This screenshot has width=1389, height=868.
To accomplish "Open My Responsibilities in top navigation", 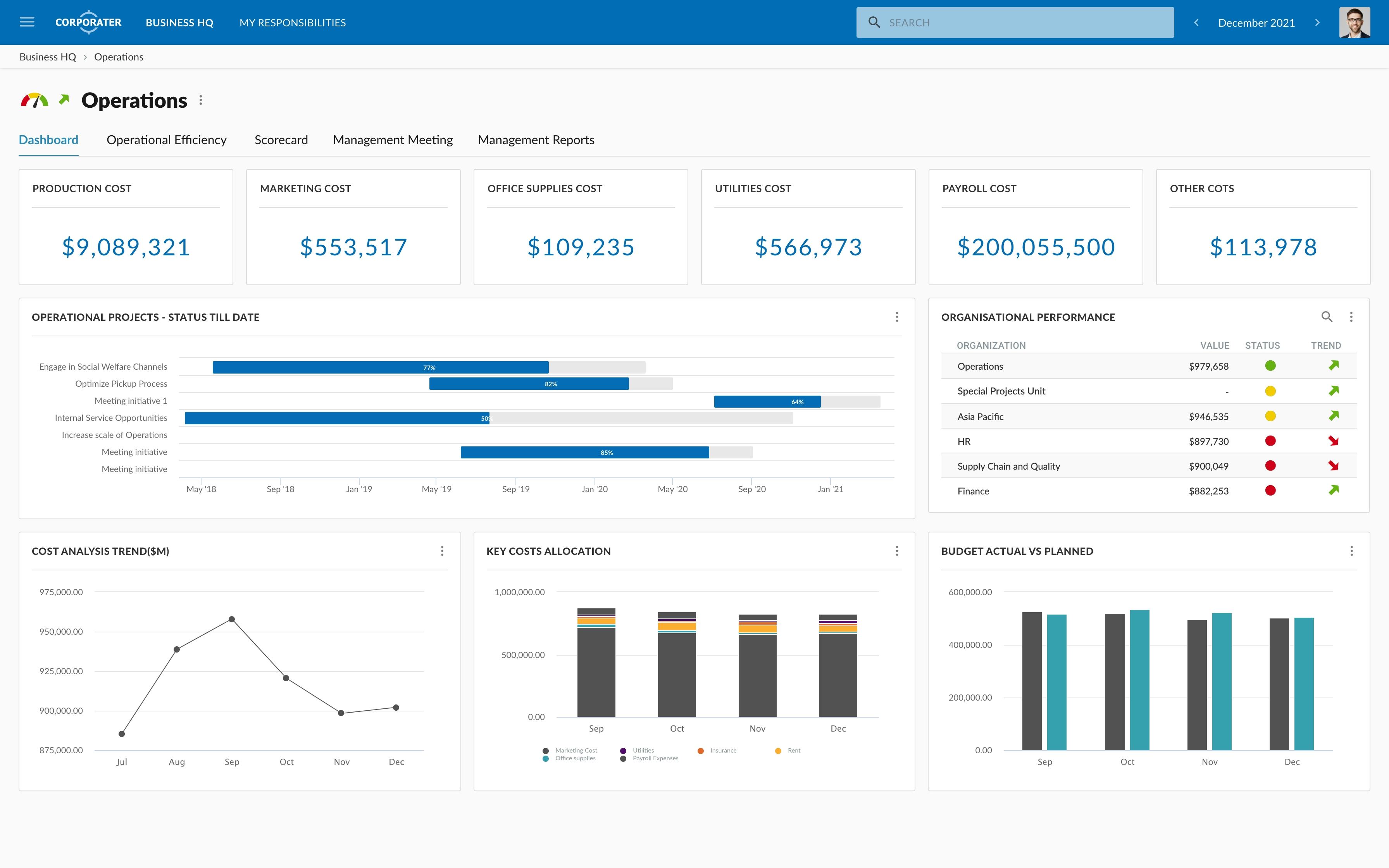I will click(293, 22).
